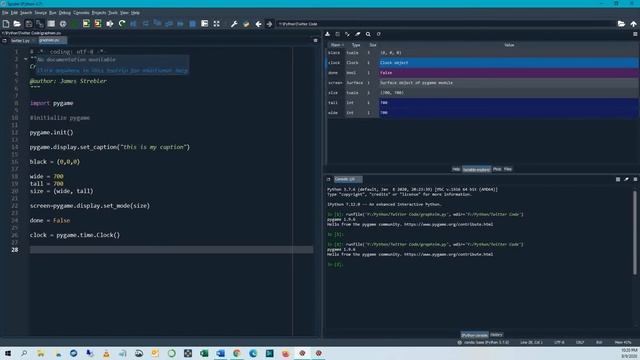
Task: Clear console variables with the console eraser icon
Action: (x=627, y=179)
